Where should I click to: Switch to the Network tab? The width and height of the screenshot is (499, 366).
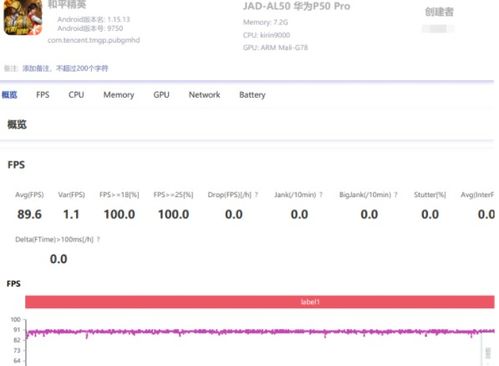coord(204,95)
